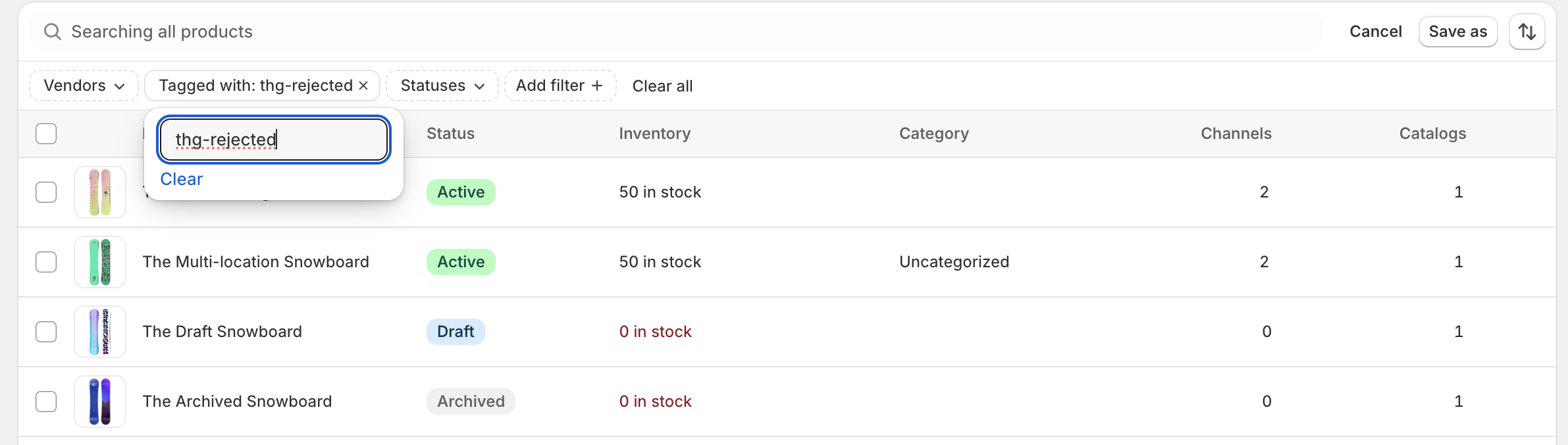The image size is (1568, 445).
Task: Expand the Vendors filter dropdown
Action: coord(84,86)
